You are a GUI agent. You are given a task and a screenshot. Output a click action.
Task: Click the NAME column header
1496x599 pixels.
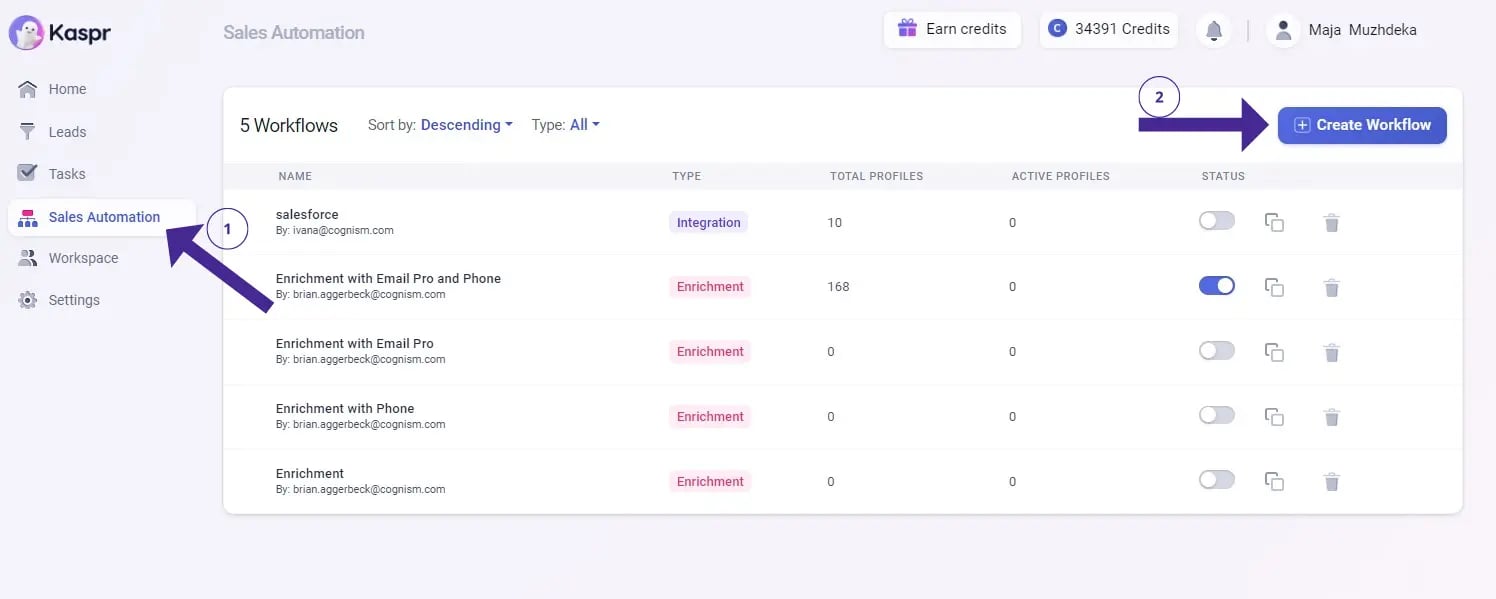(x=295, y=176)
